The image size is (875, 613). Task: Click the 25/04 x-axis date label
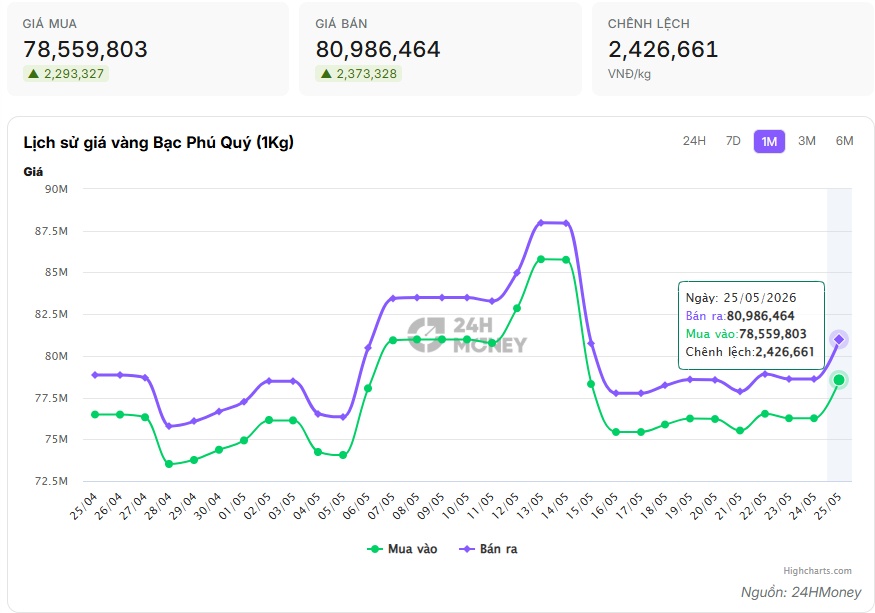[84, 506]
